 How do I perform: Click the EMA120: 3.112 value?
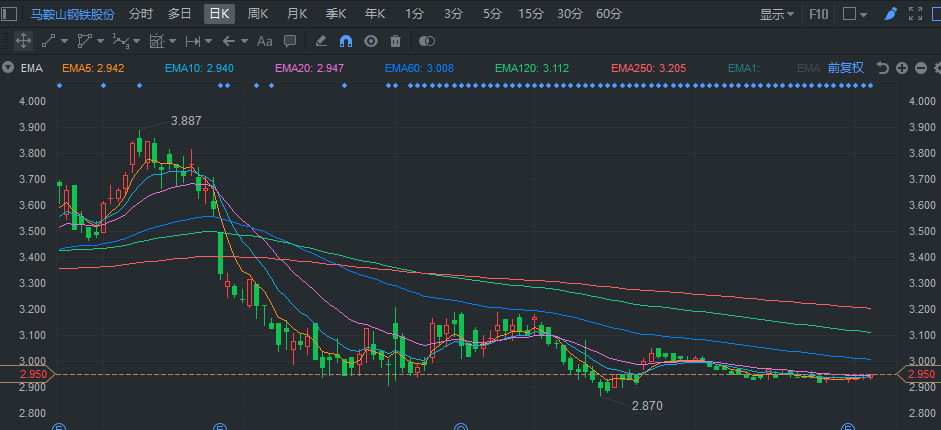pyautogui.click(x=532, y=68)
